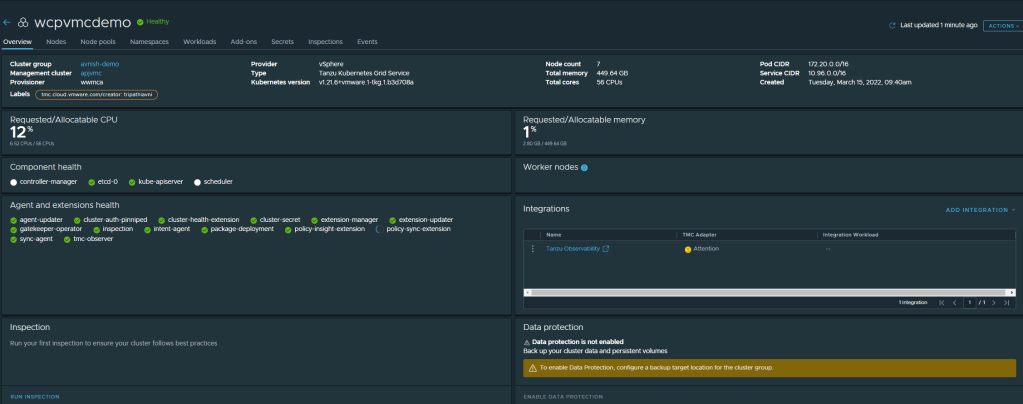This screenshot has width=1023, height=404.
Task: Expand the Actions dropdown
Action: (1001, 26)
